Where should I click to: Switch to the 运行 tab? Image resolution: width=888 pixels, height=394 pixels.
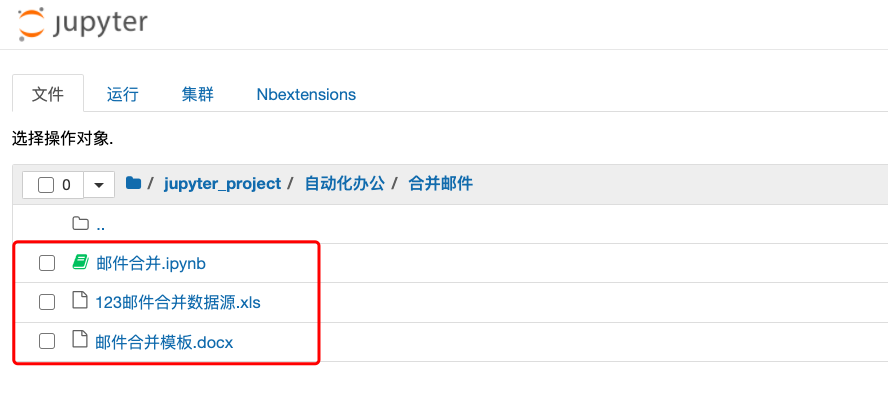pyautogui.click(x=122, y=94)
